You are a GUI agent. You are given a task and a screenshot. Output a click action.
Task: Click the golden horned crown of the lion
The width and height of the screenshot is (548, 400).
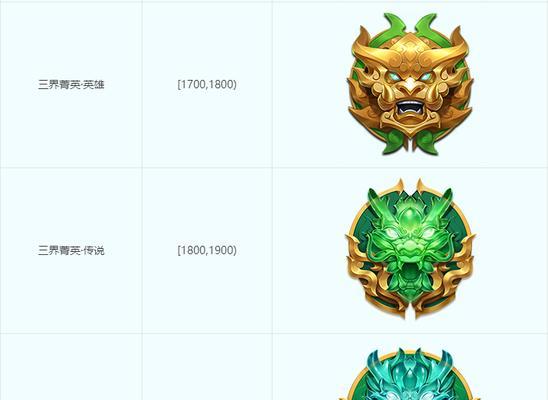410,52
